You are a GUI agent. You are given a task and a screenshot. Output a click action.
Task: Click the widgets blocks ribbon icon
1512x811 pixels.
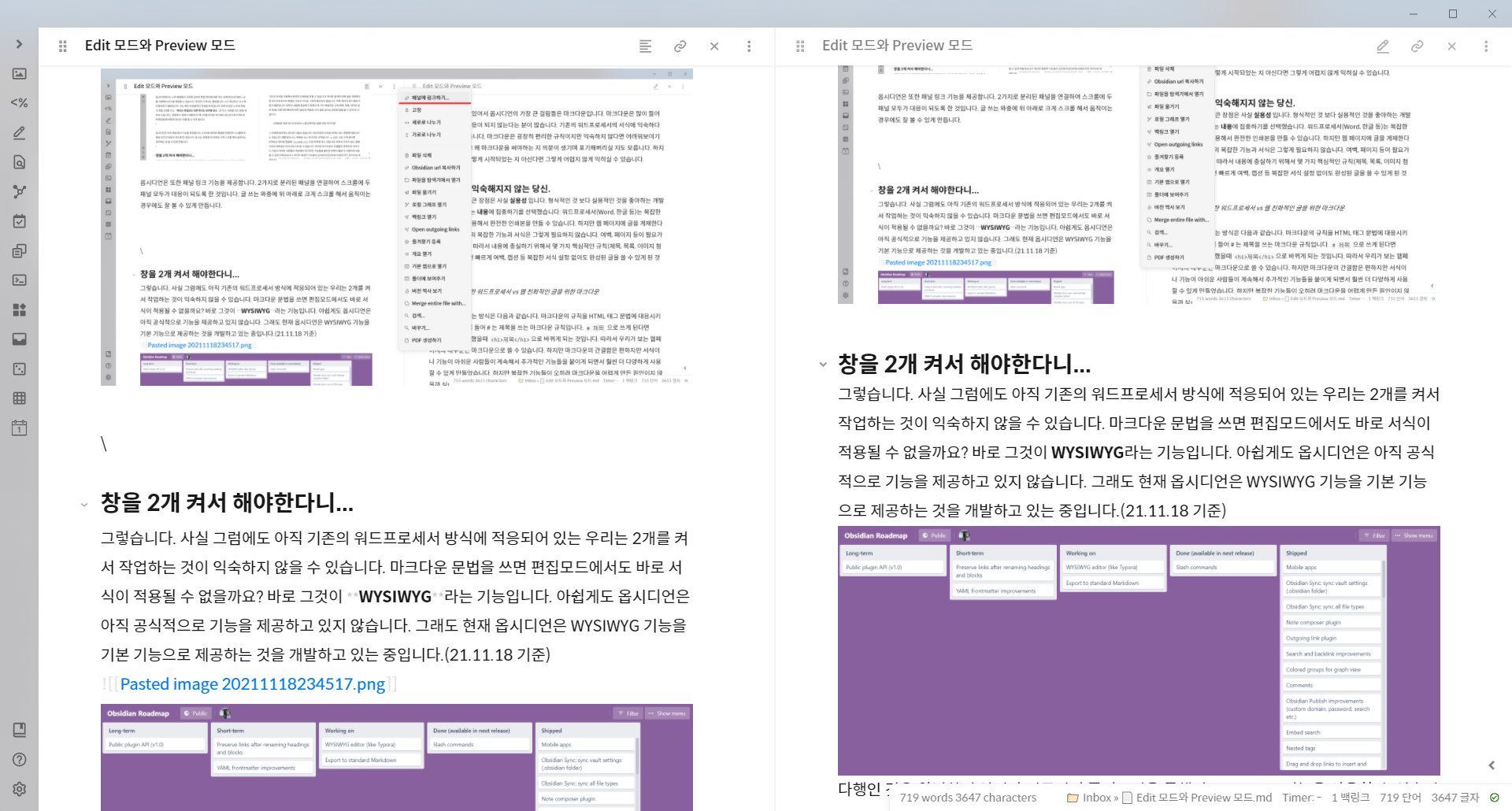20,309
